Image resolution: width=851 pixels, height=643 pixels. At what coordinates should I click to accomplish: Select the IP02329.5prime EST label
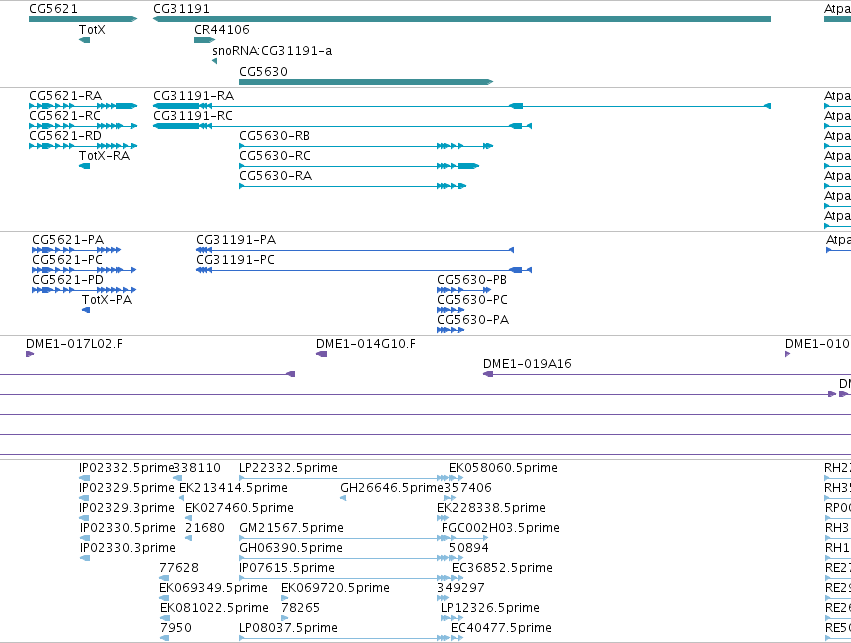tap(127, 488)
